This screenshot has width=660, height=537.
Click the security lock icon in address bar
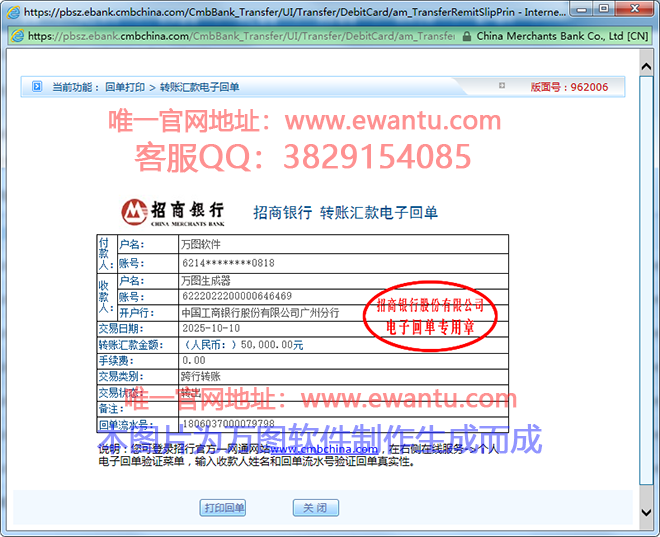[x=466, y=37]
